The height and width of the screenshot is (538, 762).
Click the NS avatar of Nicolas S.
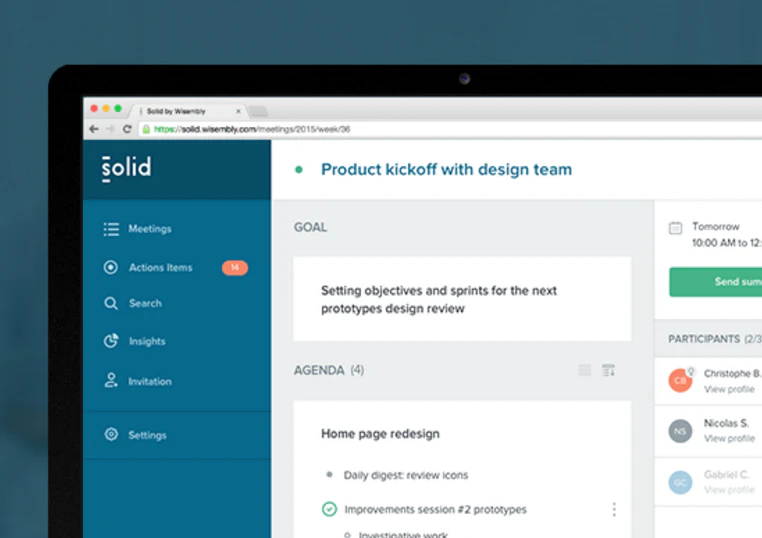coord(680,431)
